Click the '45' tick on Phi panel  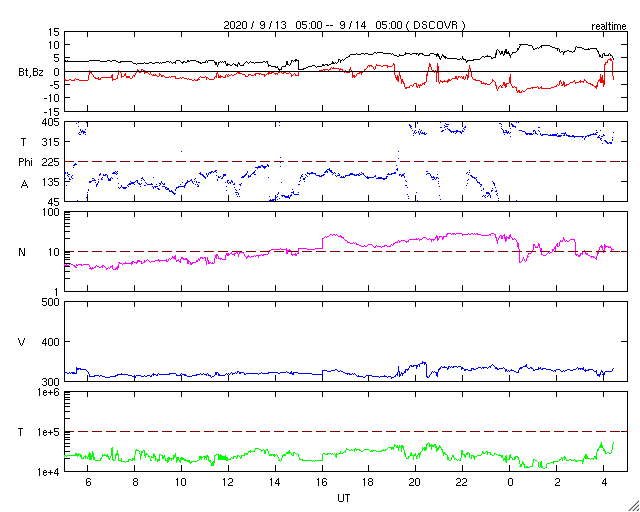tap(53, 202)
